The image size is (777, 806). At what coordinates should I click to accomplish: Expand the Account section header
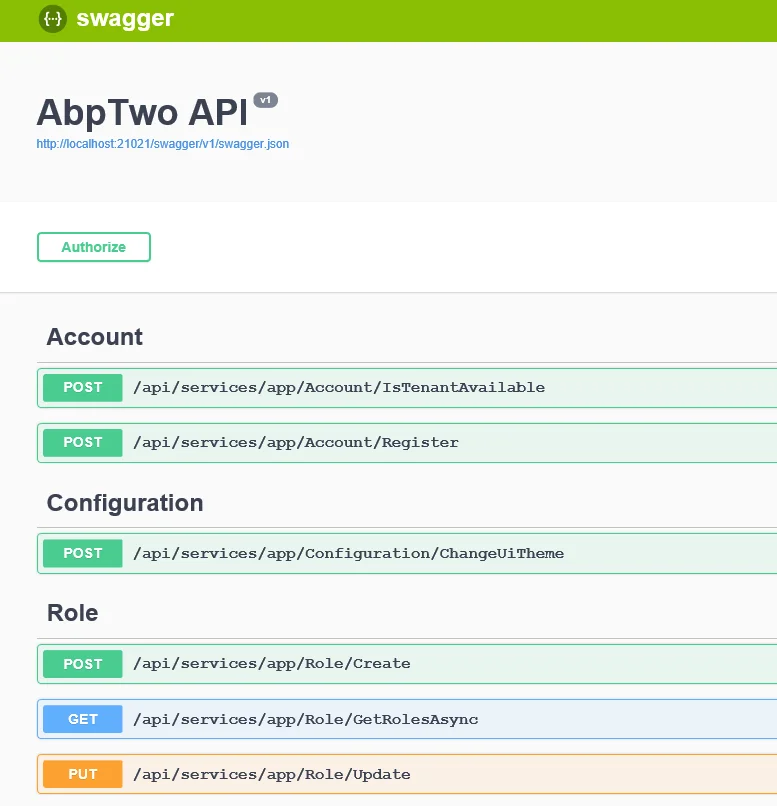pyautogui.click(x=94, y=337)
